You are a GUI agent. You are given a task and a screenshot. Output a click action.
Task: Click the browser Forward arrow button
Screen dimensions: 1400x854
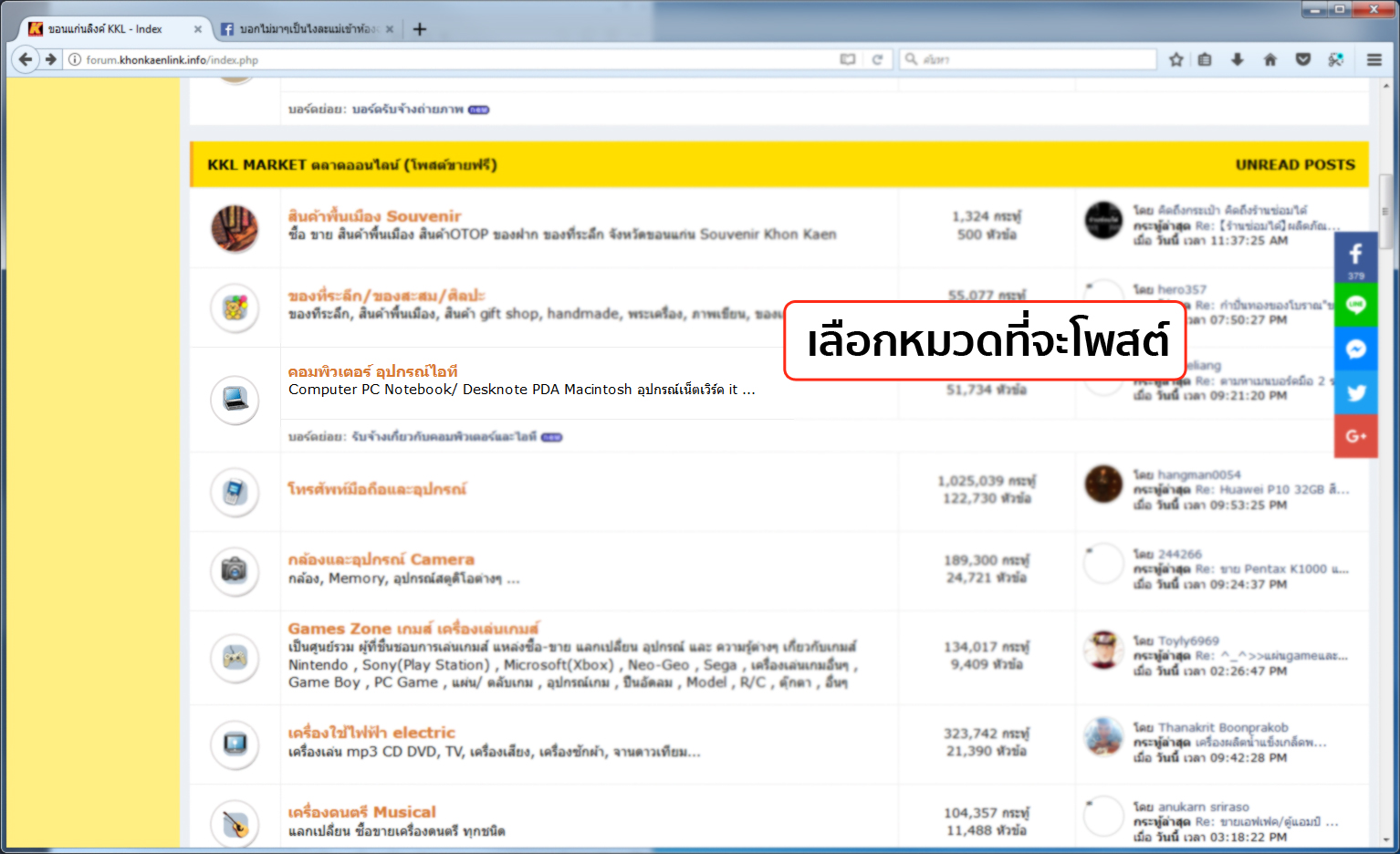coord(51,59)
